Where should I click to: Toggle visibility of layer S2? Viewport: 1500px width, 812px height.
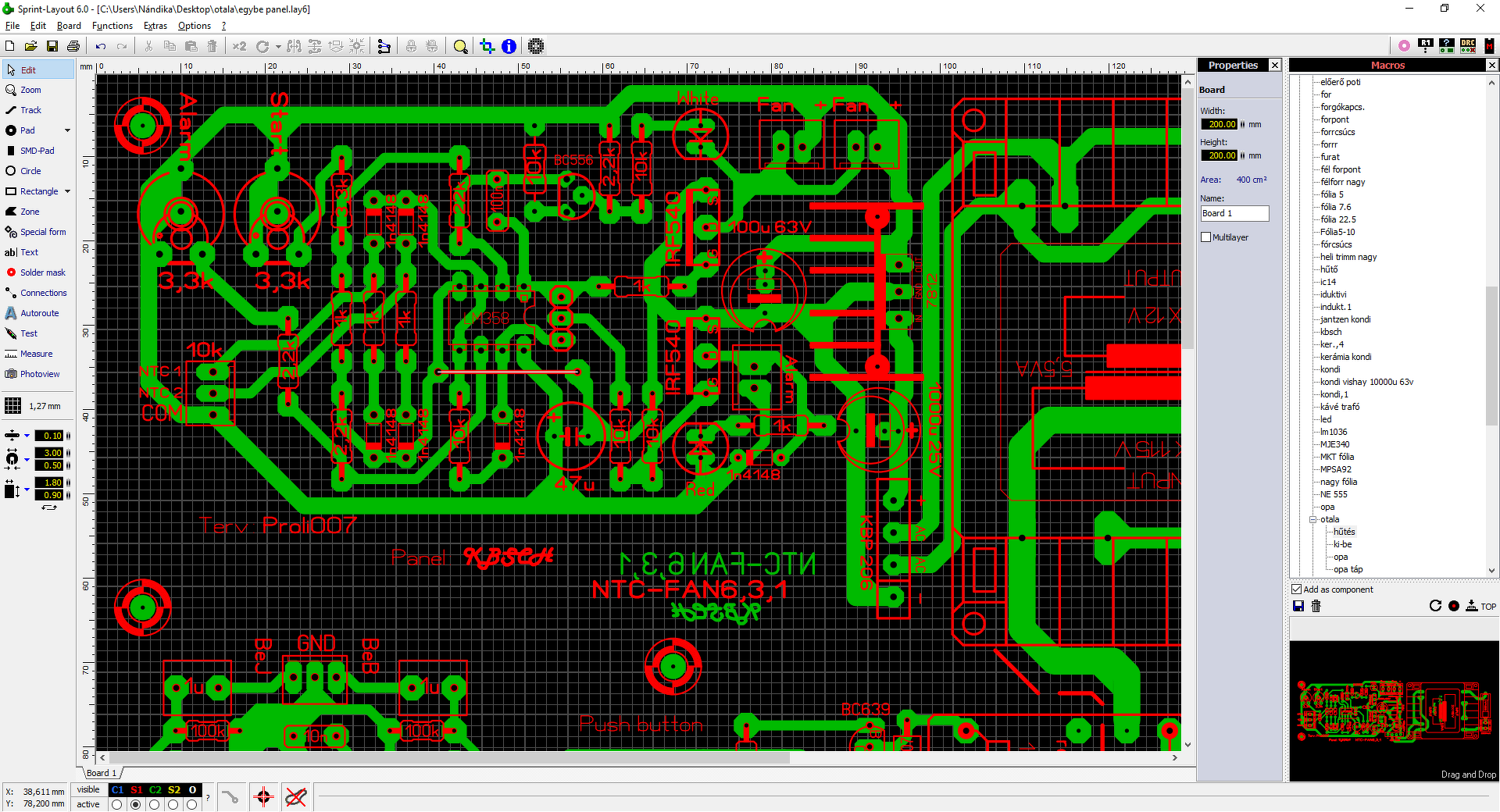(x=174, y=790)
